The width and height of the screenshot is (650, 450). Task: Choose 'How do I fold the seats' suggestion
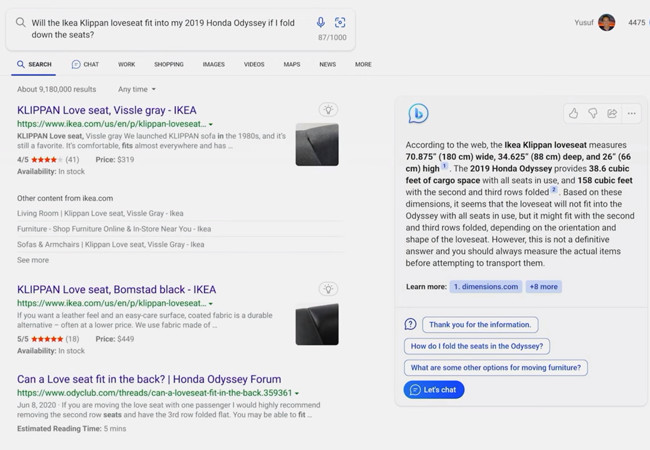(x=477, y=346)
